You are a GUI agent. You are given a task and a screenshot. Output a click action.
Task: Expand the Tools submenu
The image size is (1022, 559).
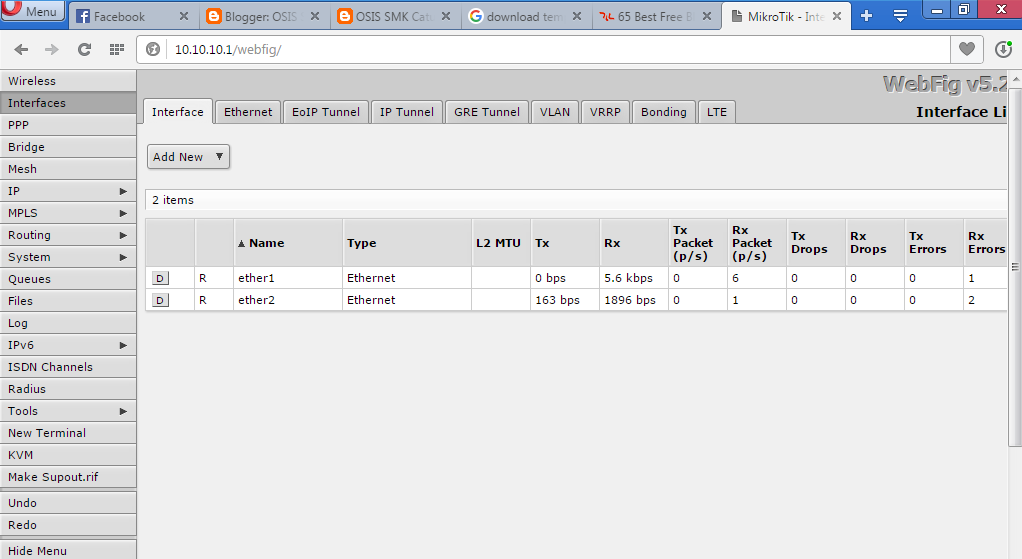(68, 411)
